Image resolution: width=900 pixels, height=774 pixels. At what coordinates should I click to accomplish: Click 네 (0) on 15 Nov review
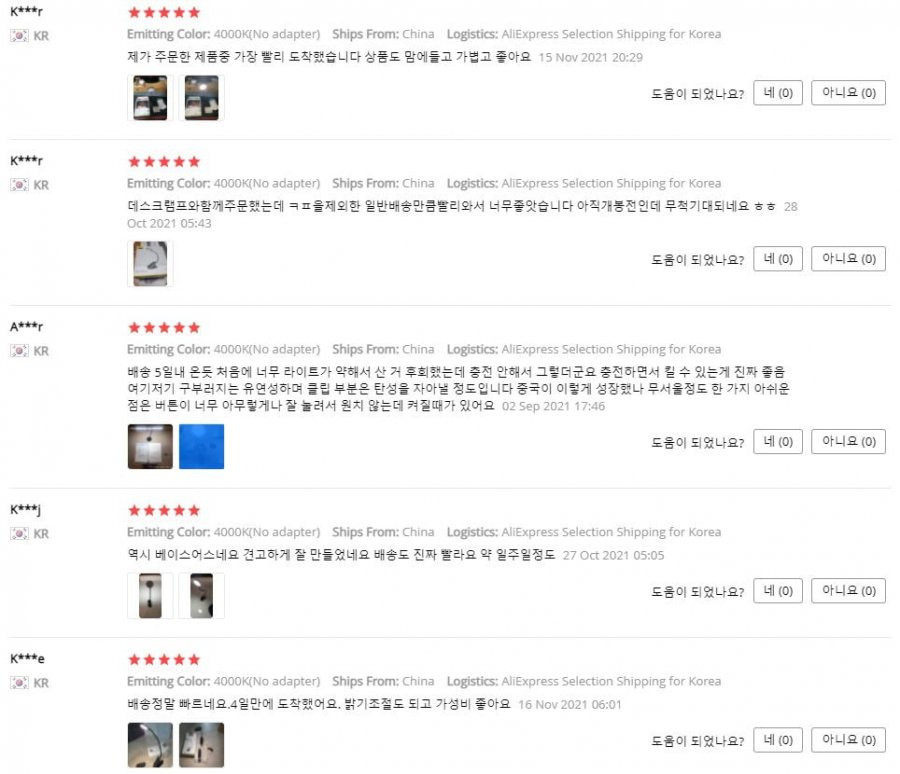(778, 93)
